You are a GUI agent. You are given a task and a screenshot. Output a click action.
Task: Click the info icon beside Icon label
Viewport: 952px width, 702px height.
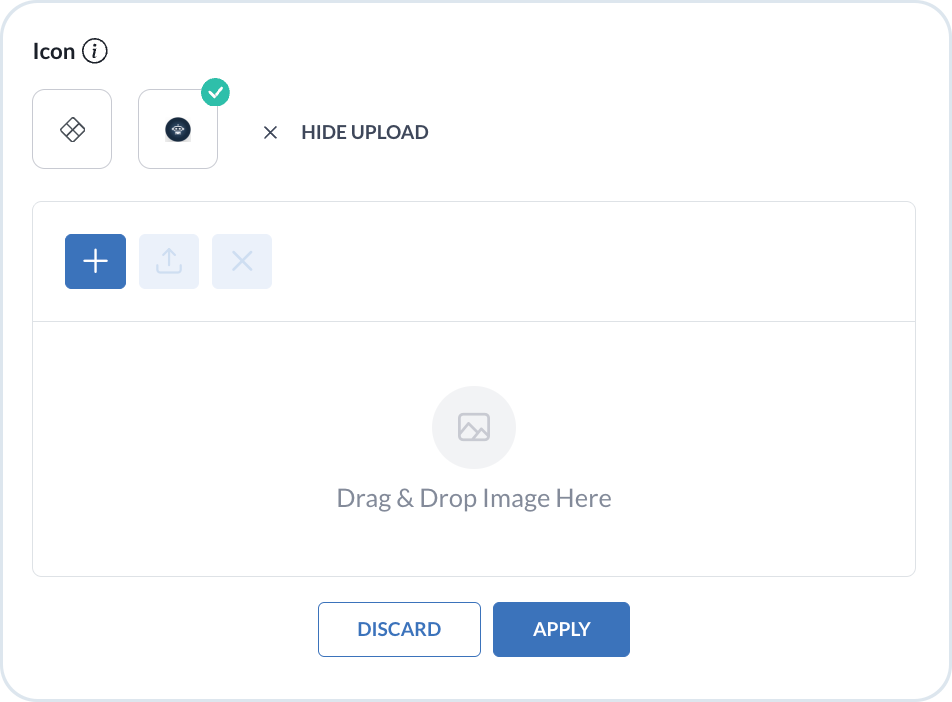[x=95, y=51]
